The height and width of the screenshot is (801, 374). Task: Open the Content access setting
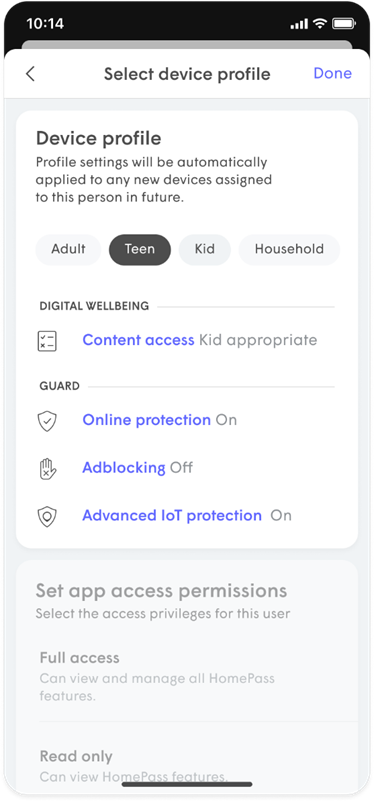click(x=138, y=340)
